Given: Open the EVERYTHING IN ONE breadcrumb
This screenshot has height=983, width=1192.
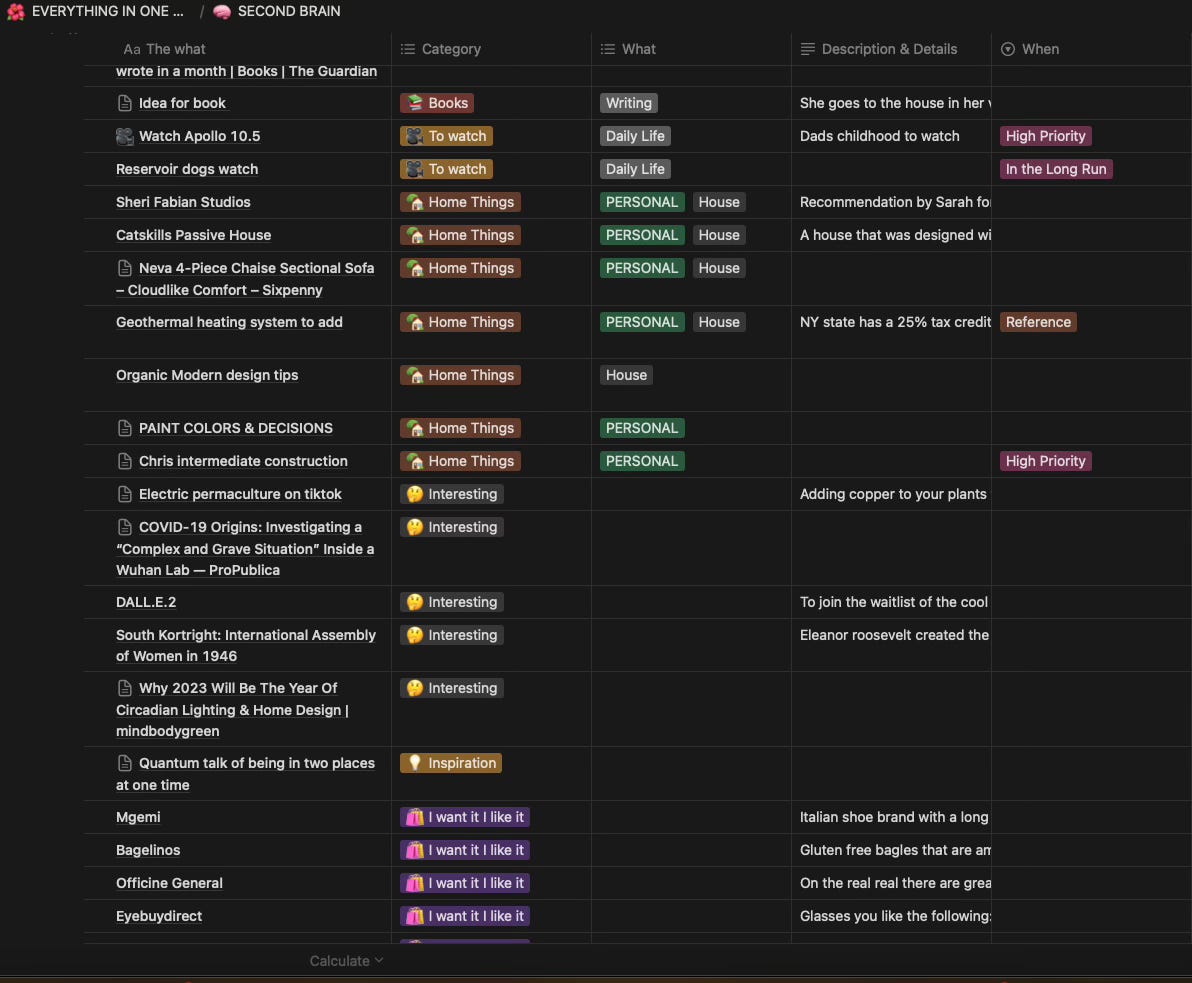Looking at the screenshot, I should [107, 11].
